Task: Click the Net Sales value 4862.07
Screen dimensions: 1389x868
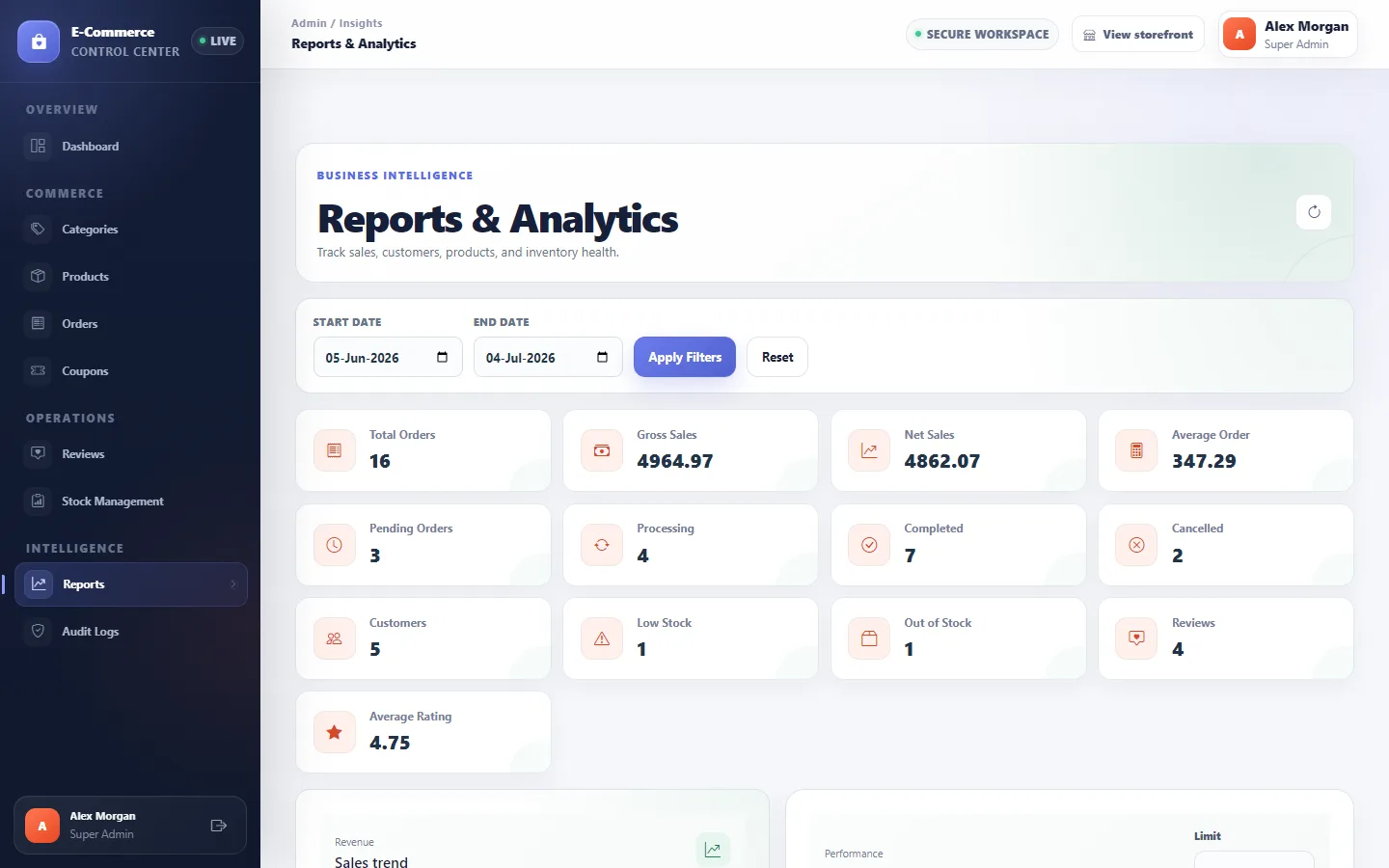Action: pyautogui.click(x=942, y=461)
